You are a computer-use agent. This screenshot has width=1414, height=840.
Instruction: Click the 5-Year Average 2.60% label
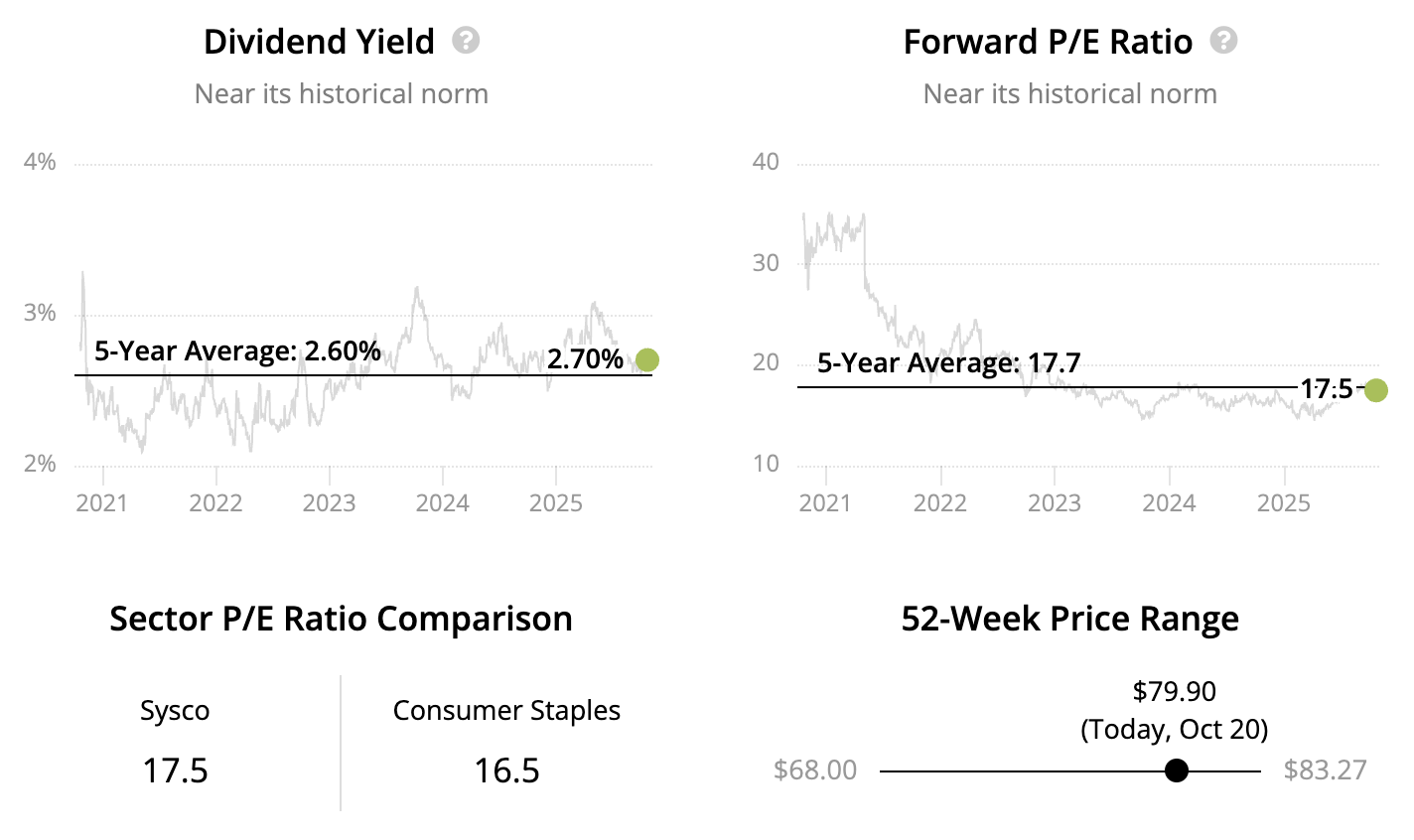(237, 350)
